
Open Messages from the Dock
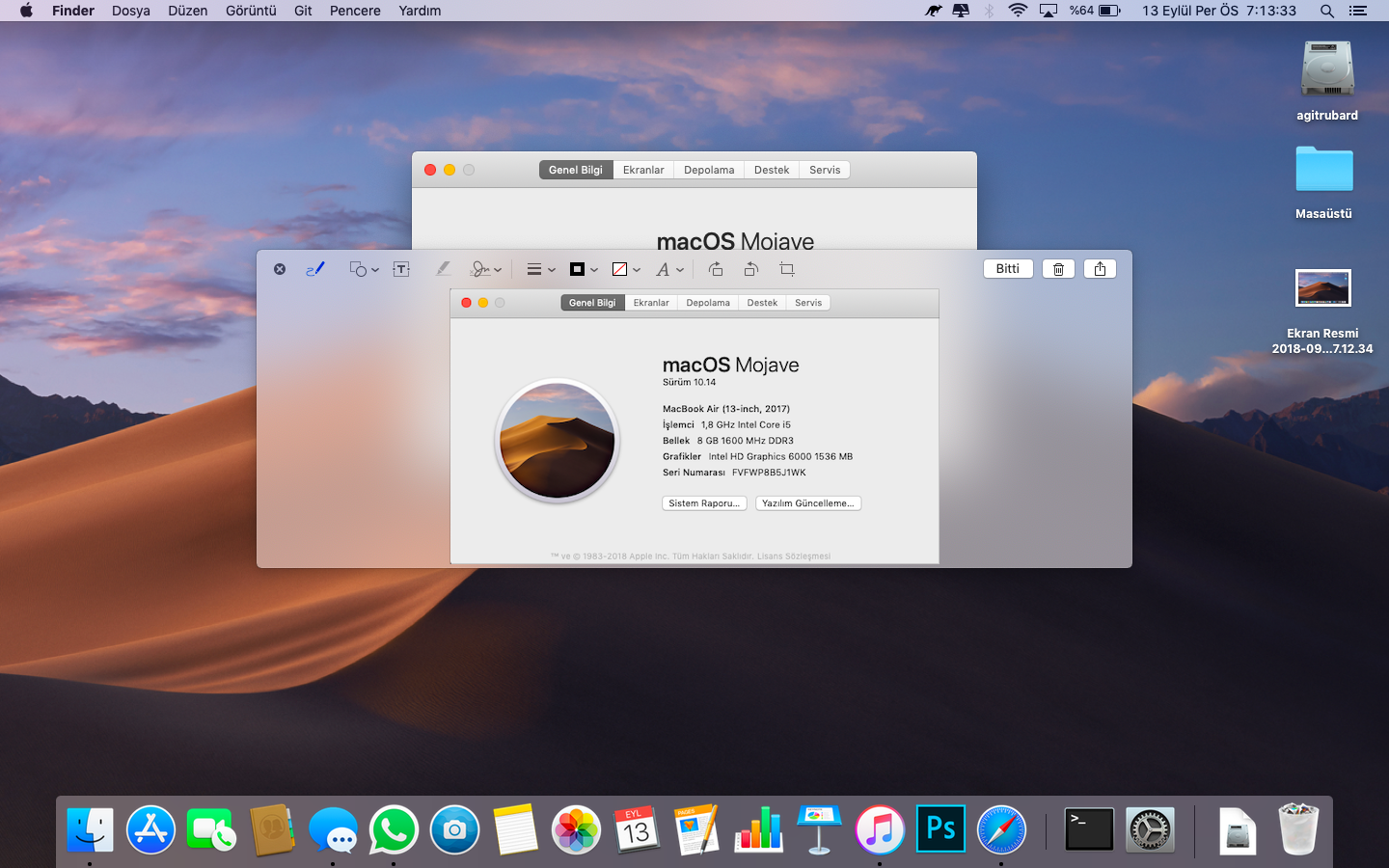pyautogui.click(x=333, y=830)
